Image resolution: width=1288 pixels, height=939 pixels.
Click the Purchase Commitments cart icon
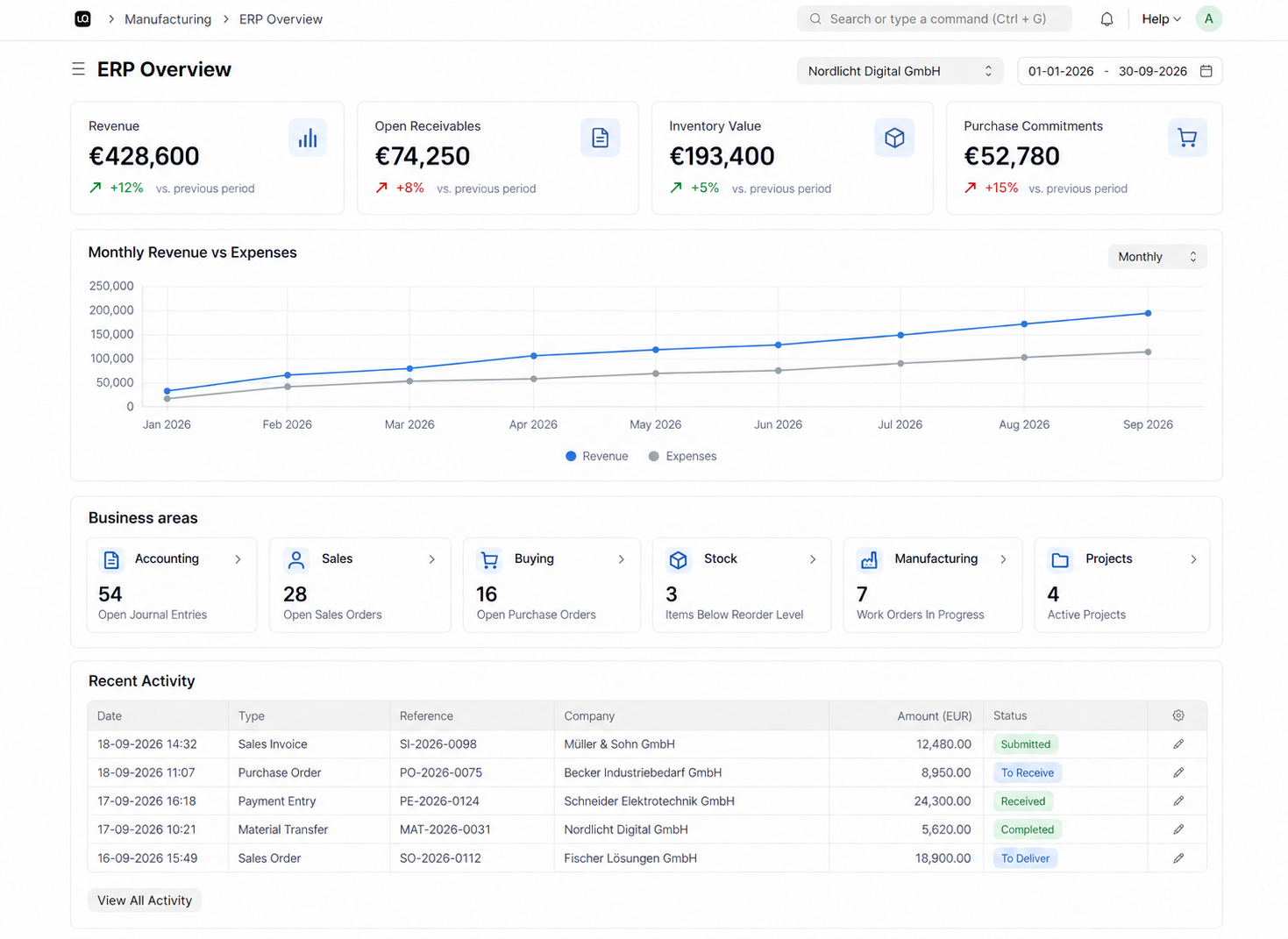click(x=1187, y=138)
